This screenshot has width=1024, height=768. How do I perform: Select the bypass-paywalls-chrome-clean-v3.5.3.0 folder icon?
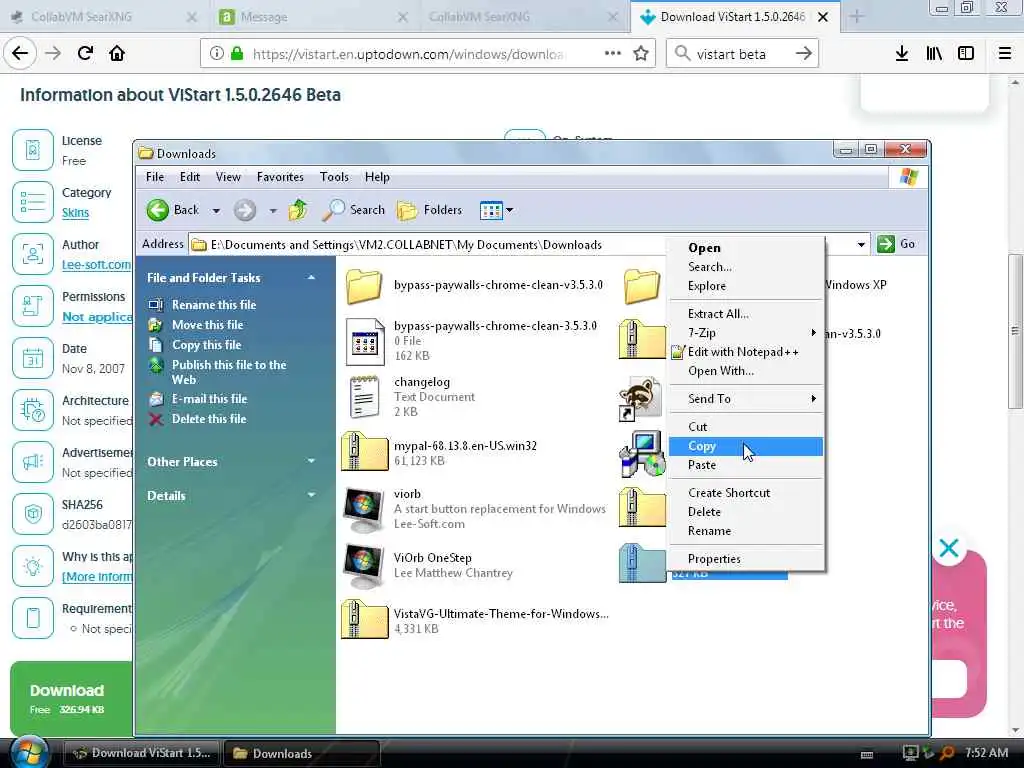tap(364, 285)
